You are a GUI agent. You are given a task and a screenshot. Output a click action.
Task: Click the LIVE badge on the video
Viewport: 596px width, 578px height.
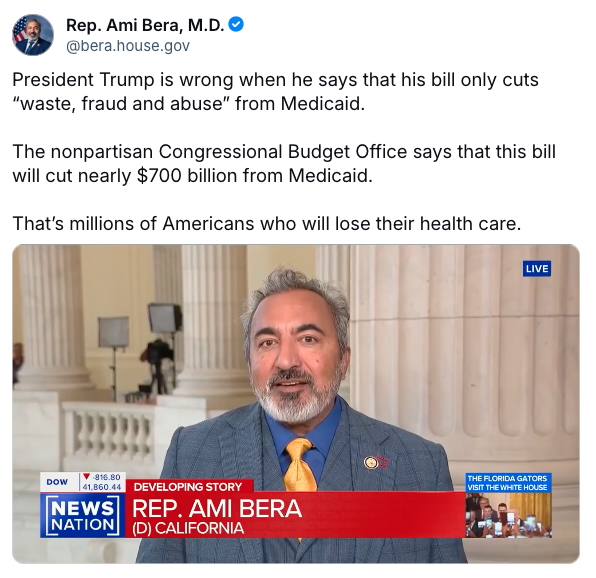pos(537,269)
